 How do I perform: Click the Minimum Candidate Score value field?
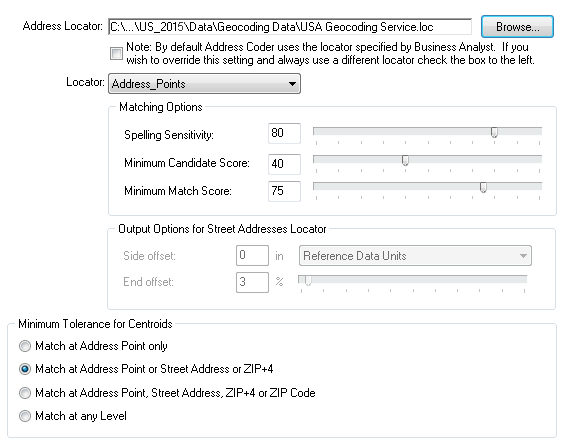pyautogui.click(x=284, y=164)
